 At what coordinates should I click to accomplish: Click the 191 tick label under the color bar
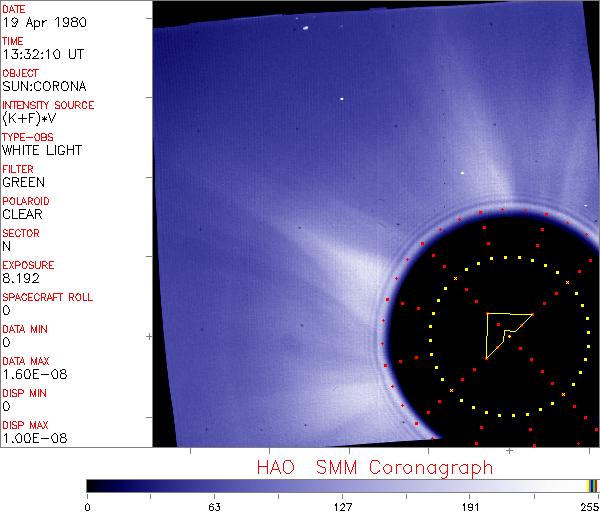pos(470,505)
